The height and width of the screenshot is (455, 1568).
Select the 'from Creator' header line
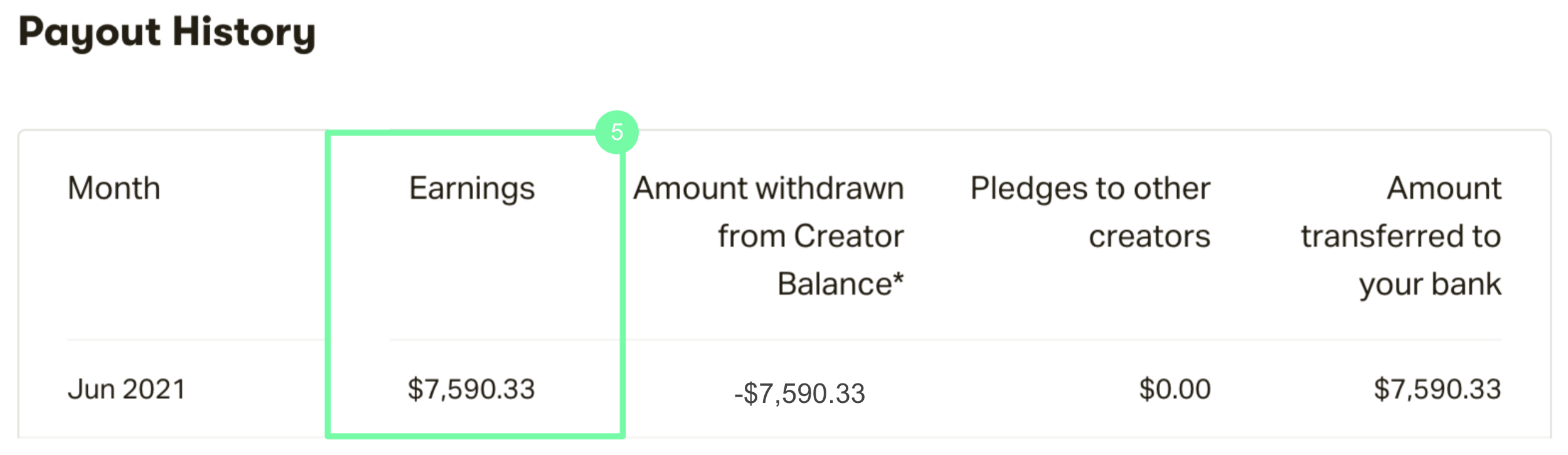point(811,237)
